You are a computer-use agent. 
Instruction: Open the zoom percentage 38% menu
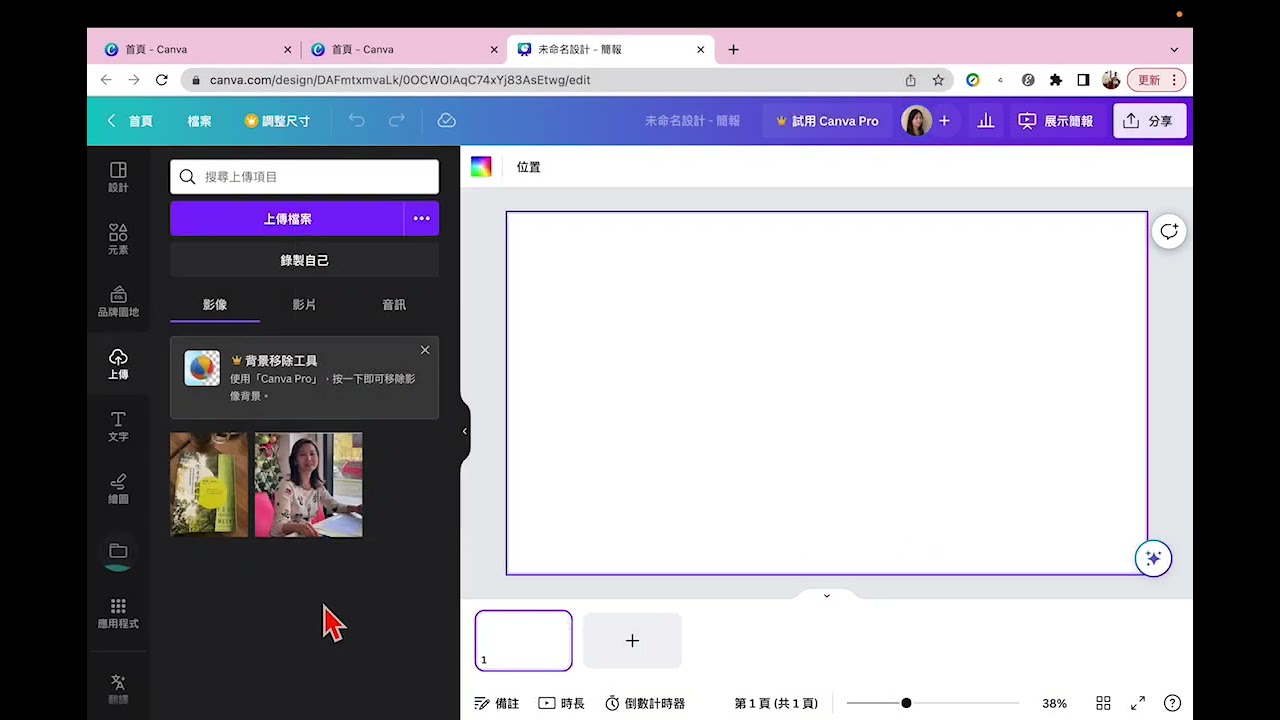[1054, 703]
